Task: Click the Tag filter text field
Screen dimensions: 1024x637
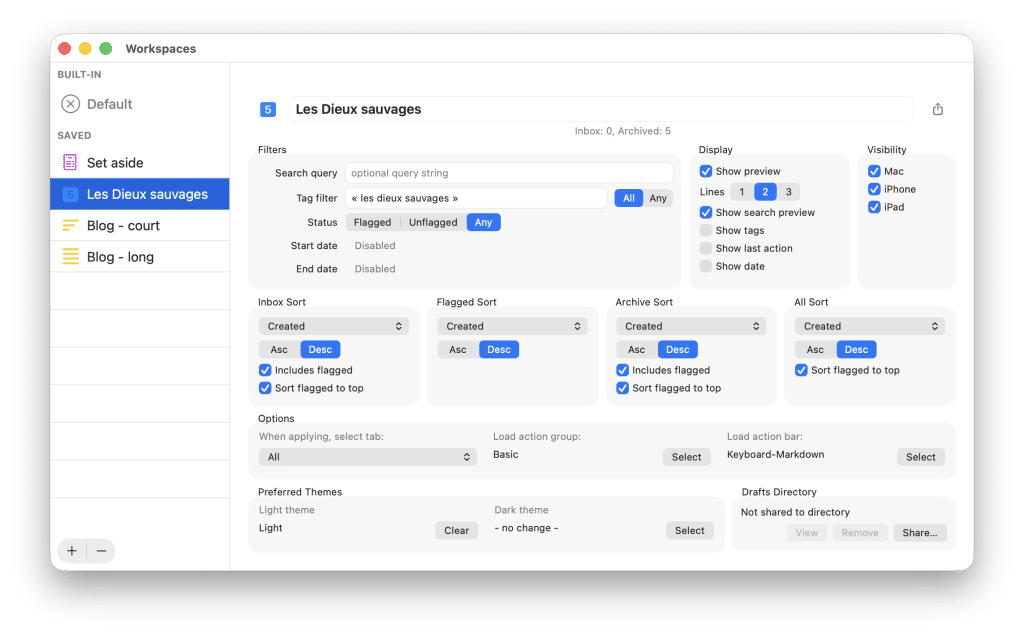Action: point(476,198)
